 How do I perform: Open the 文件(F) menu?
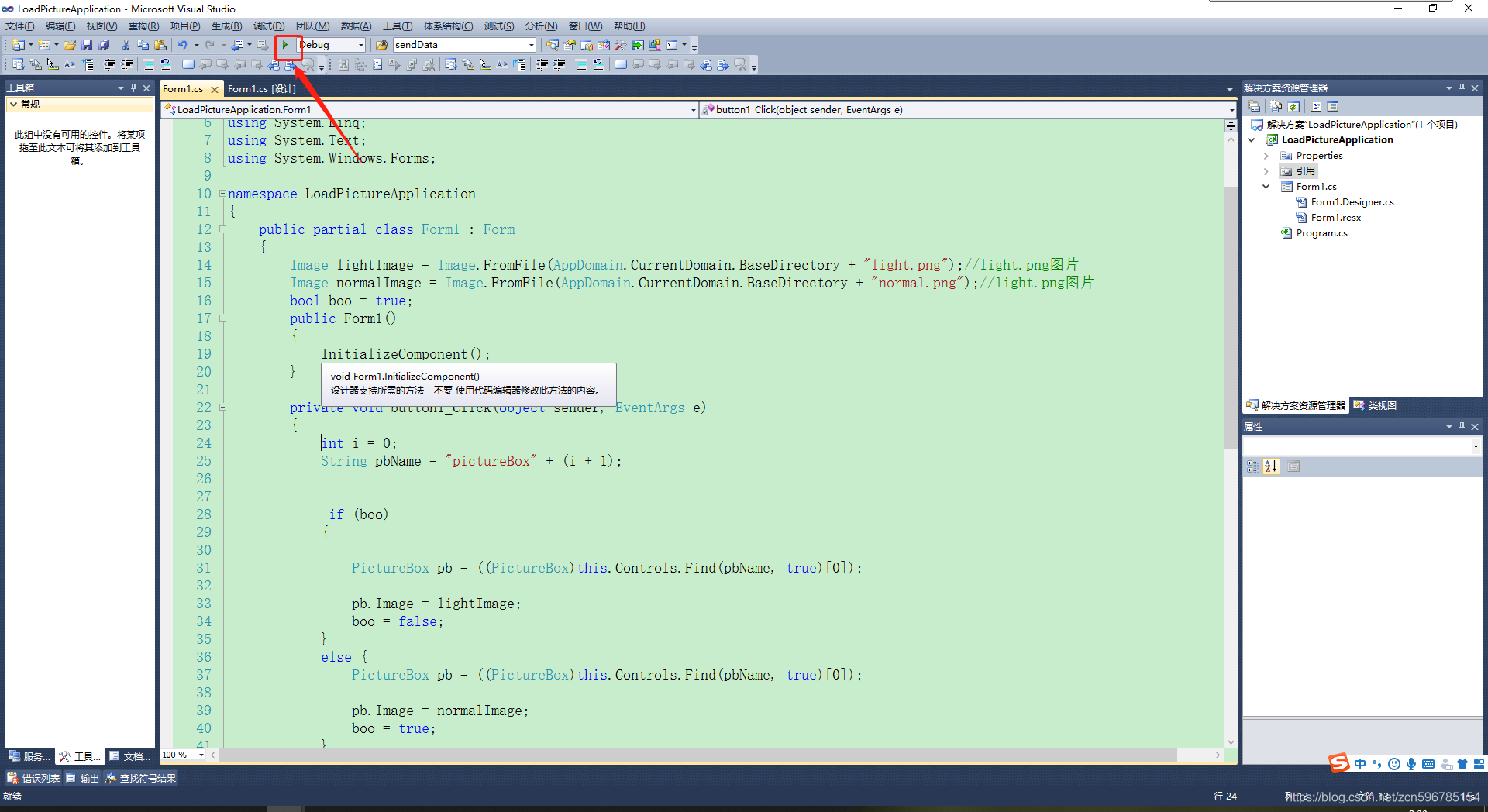click(19, 26)
